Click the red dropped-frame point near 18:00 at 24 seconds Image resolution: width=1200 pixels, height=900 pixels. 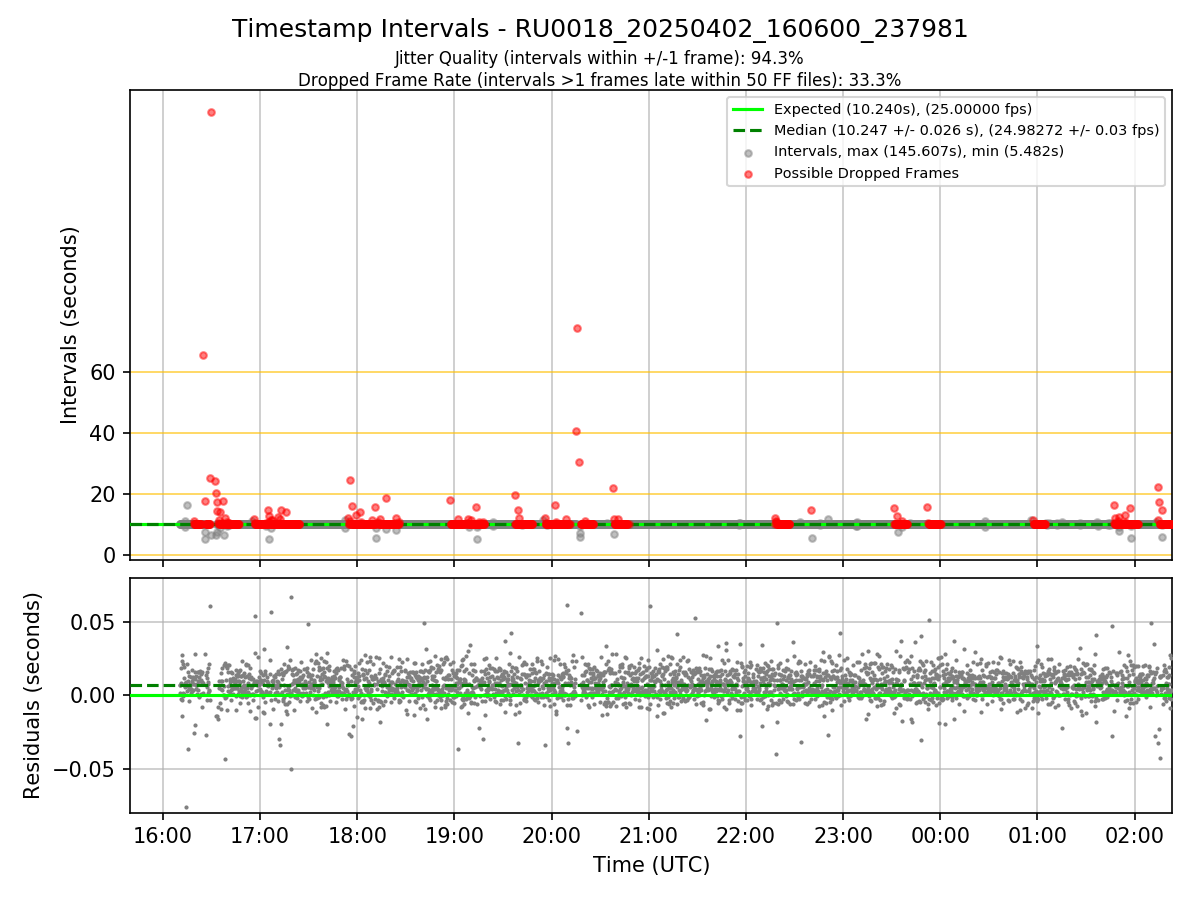(x=350, y=480)
